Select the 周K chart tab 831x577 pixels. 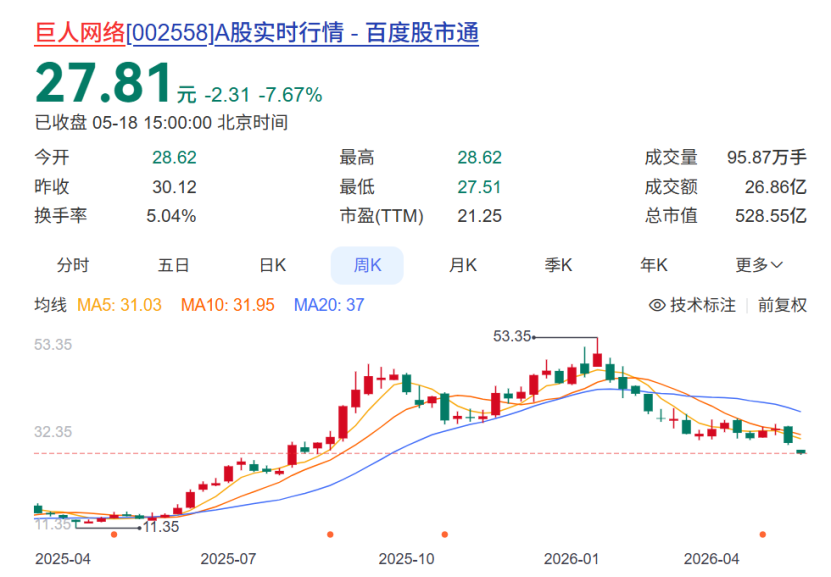pyautogui.click(x=367, y=265)
